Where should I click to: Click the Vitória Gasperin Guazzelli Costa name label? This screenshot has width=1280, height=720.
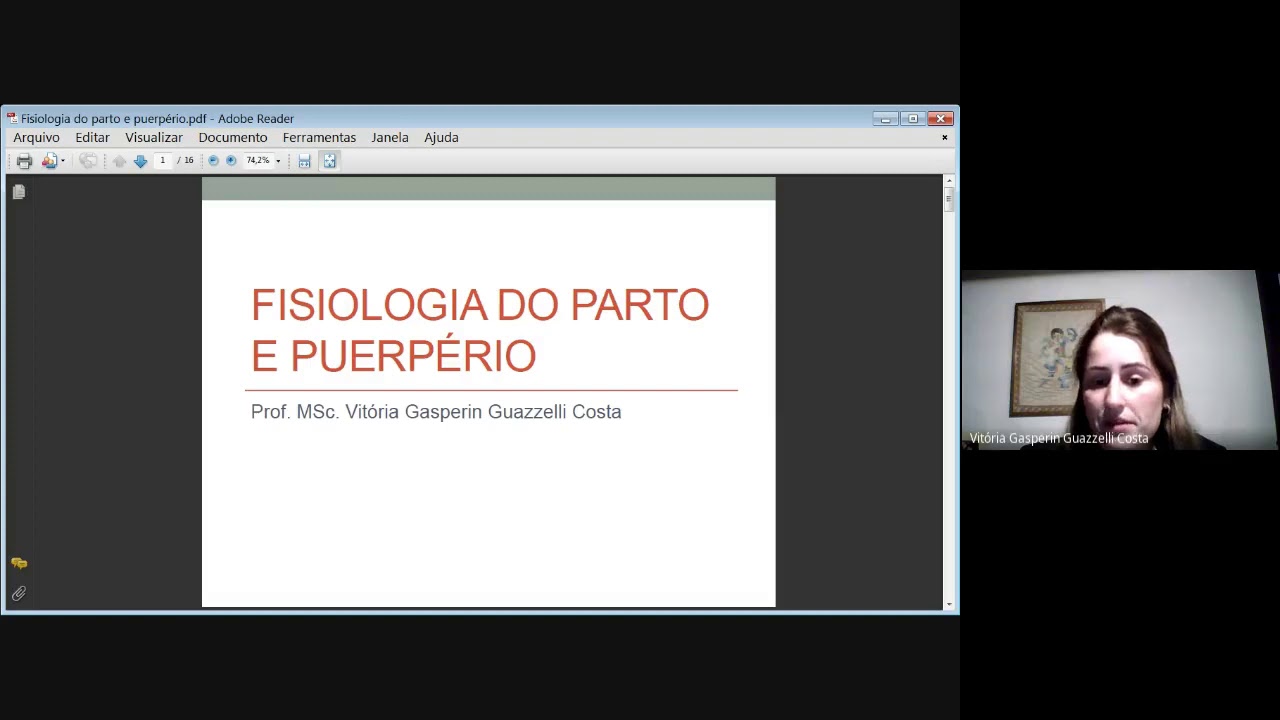point(1059,438)
